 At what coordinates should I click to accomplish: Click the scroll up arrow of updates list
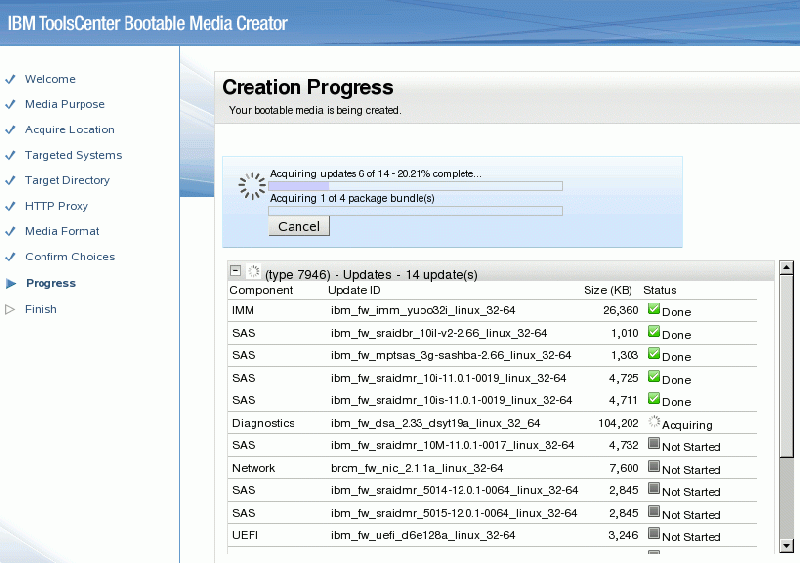(786, 268)
